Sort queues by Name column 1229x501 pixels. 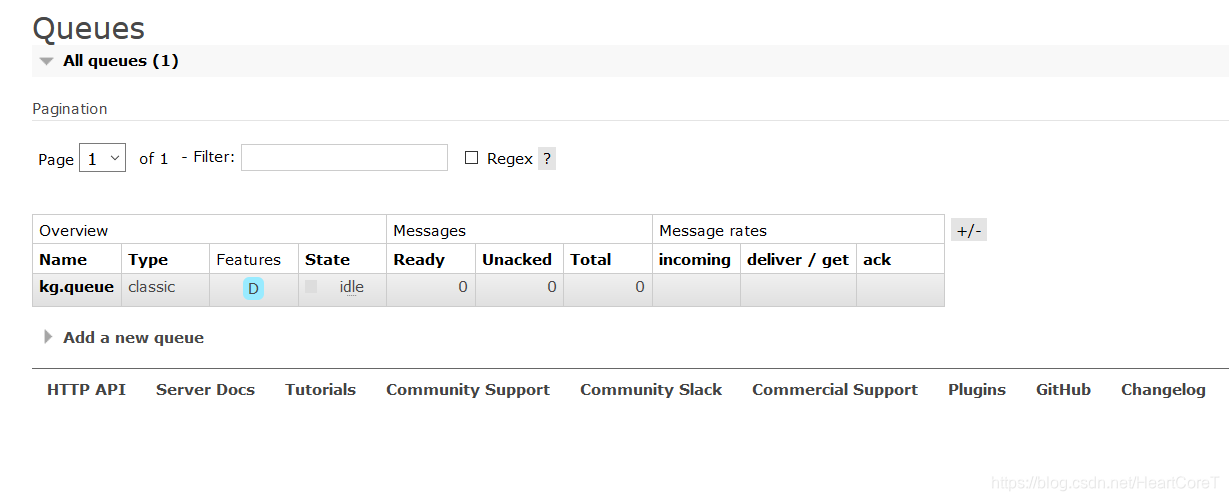click(63, 260)
